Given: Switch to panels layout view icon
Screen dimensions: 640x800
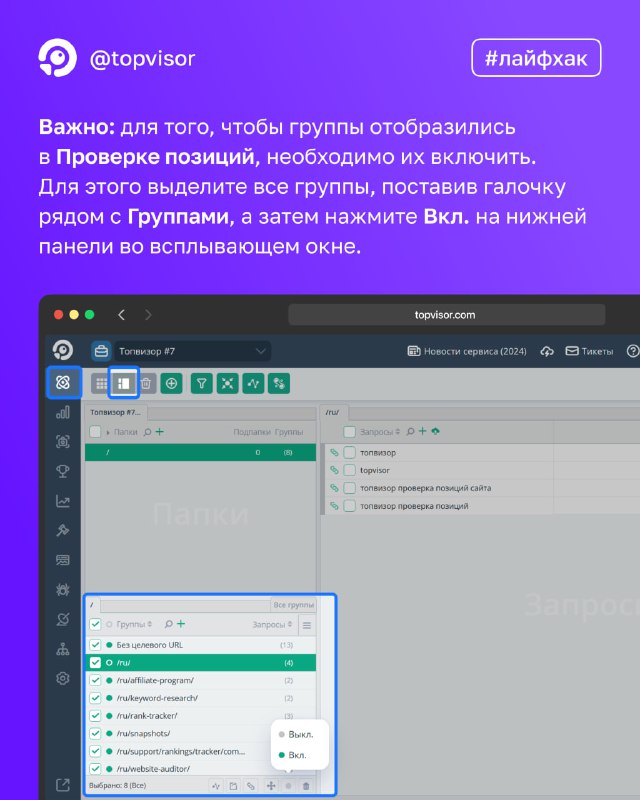Looking at the screenshot, I should point(124,383).
